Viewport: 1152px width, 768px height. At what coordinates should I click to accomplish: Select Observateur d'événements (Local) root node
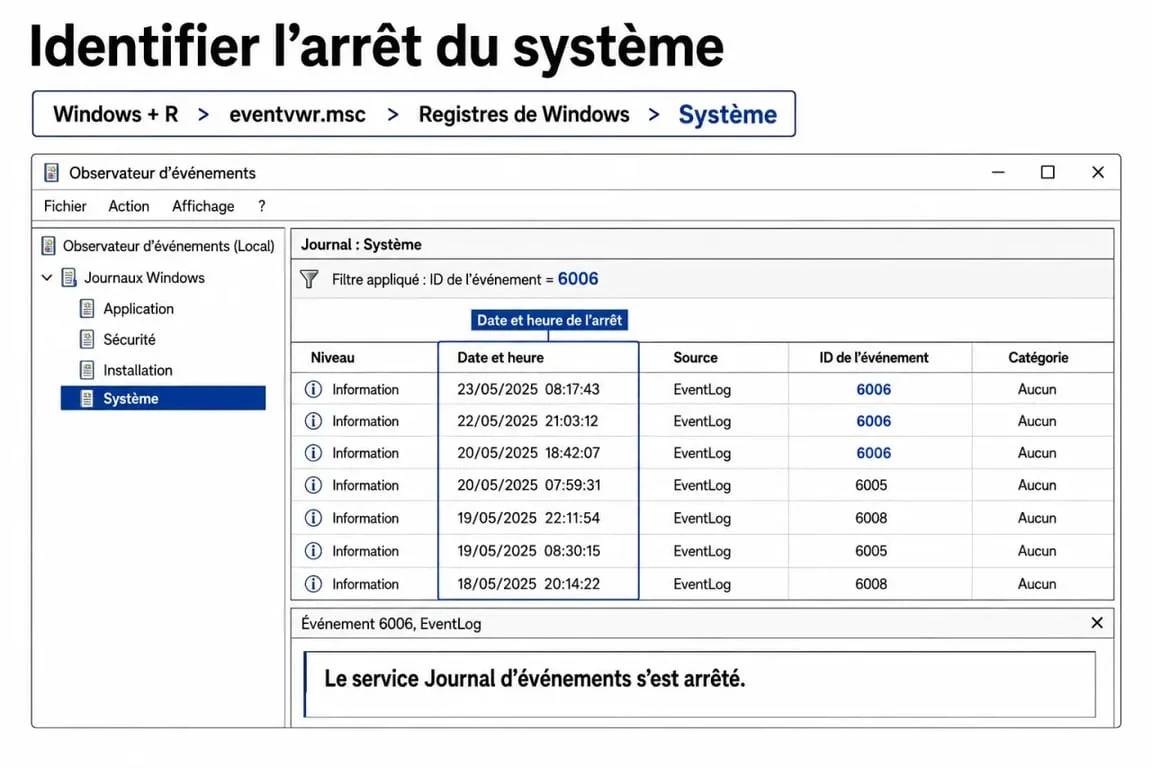pos(168,246)
